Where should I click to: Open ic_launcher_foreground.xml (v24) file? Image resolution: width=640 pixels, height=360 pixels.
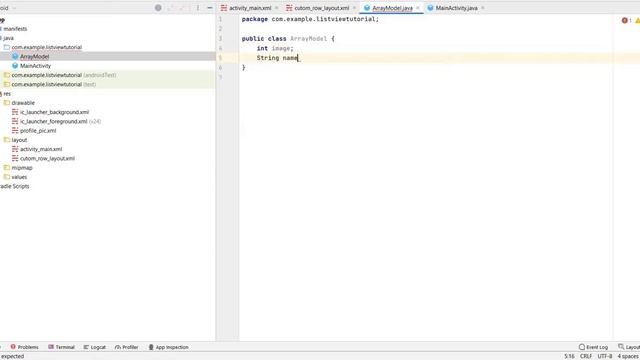pyautogui.click(x=60, y=122)
